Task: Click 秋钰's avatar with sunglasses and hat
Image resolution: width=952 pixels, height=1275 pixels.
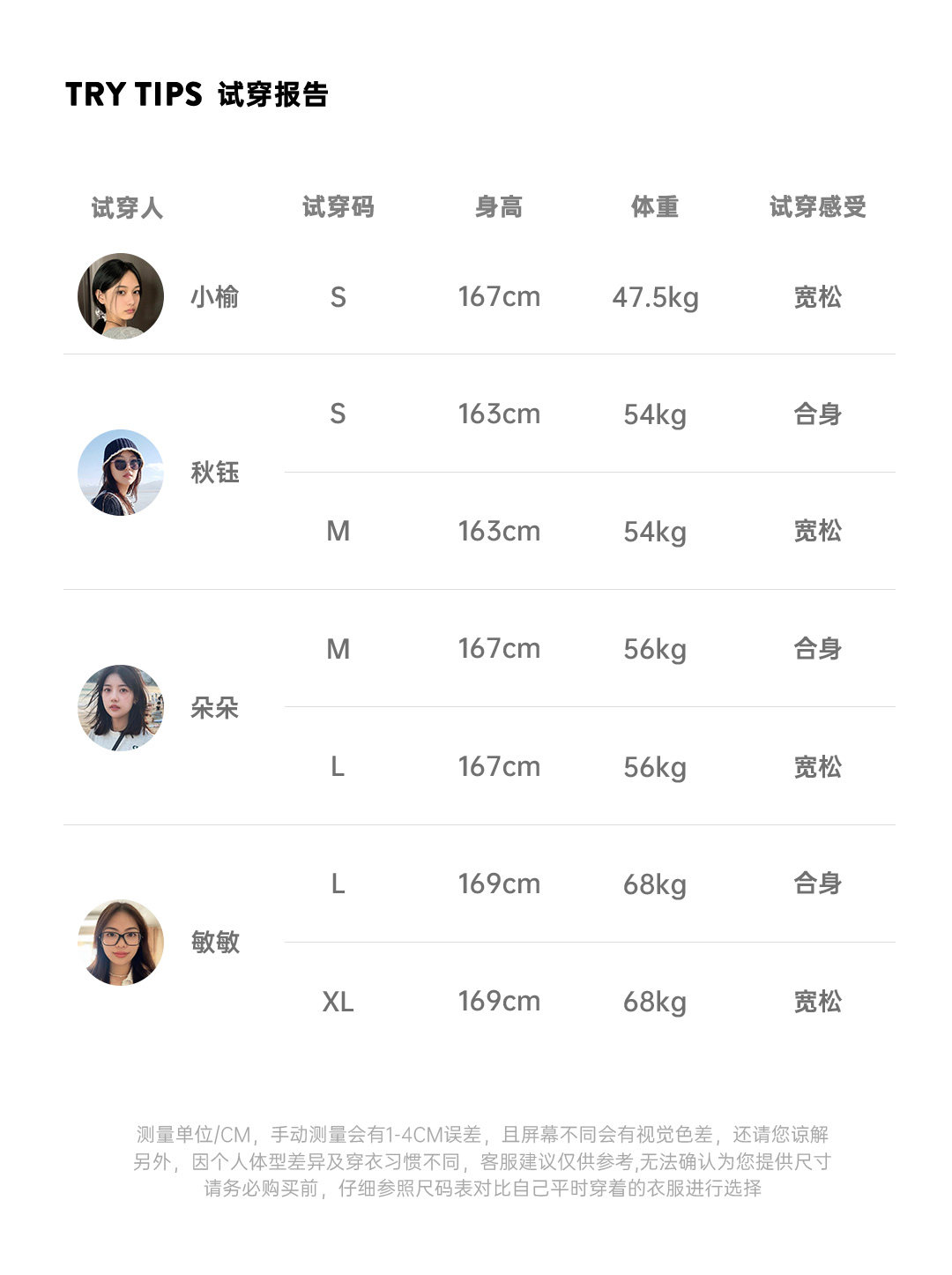Action: coord(121,473)
